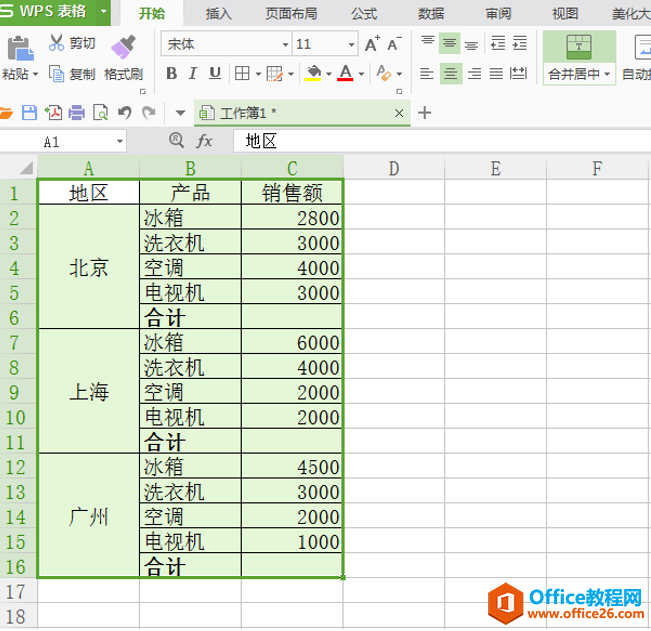Open the 页面布局 tab
This screenshot has width=651, height=631.
[291, 14]
